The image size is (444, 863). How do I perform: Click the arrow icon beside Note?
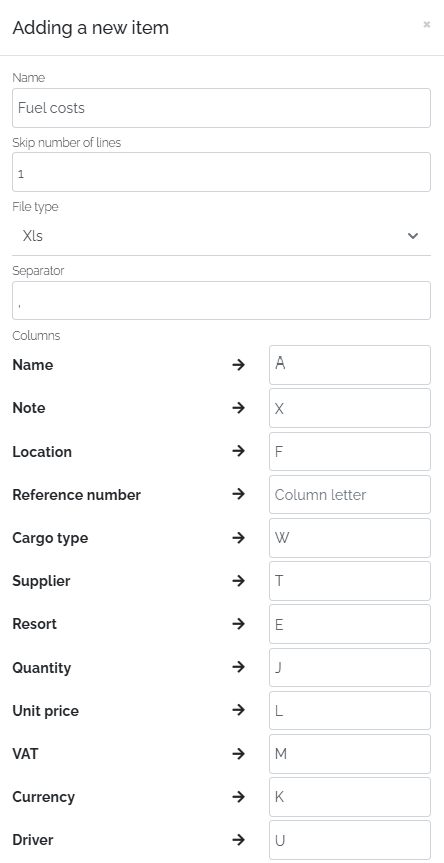click(238, 408)
